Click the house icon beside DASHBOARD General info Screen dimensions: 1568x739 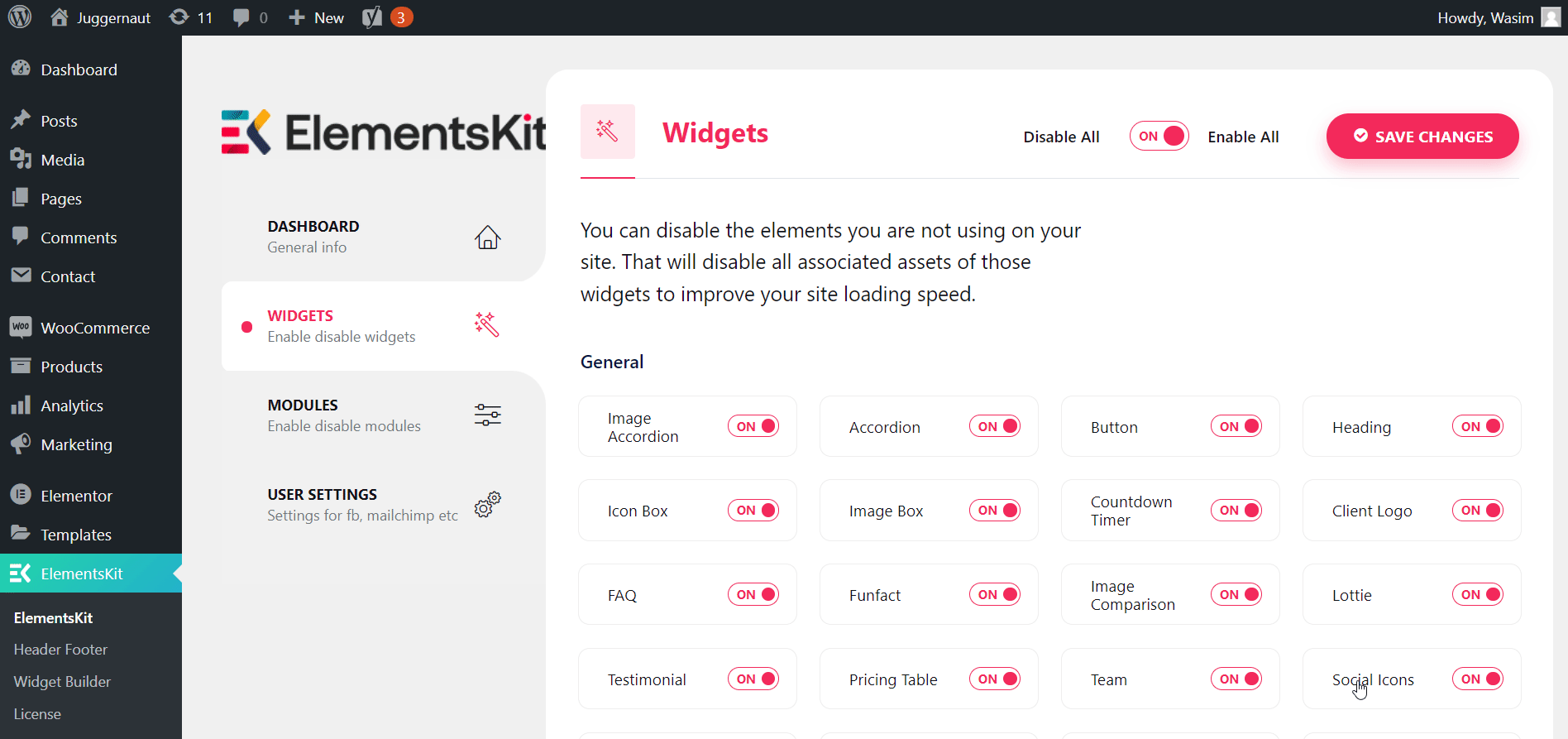488,238
